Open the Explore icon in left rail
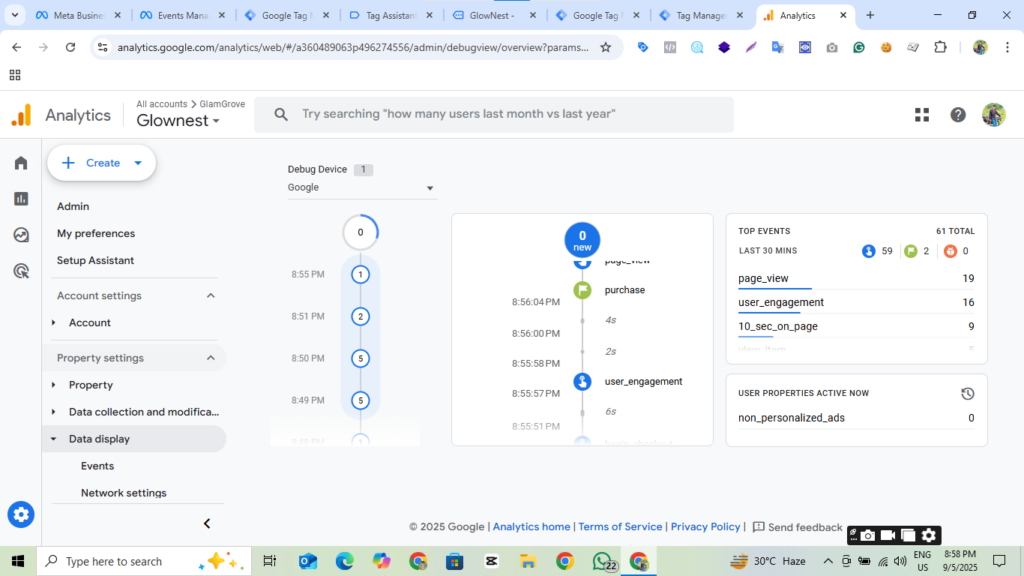 (21, 235)
